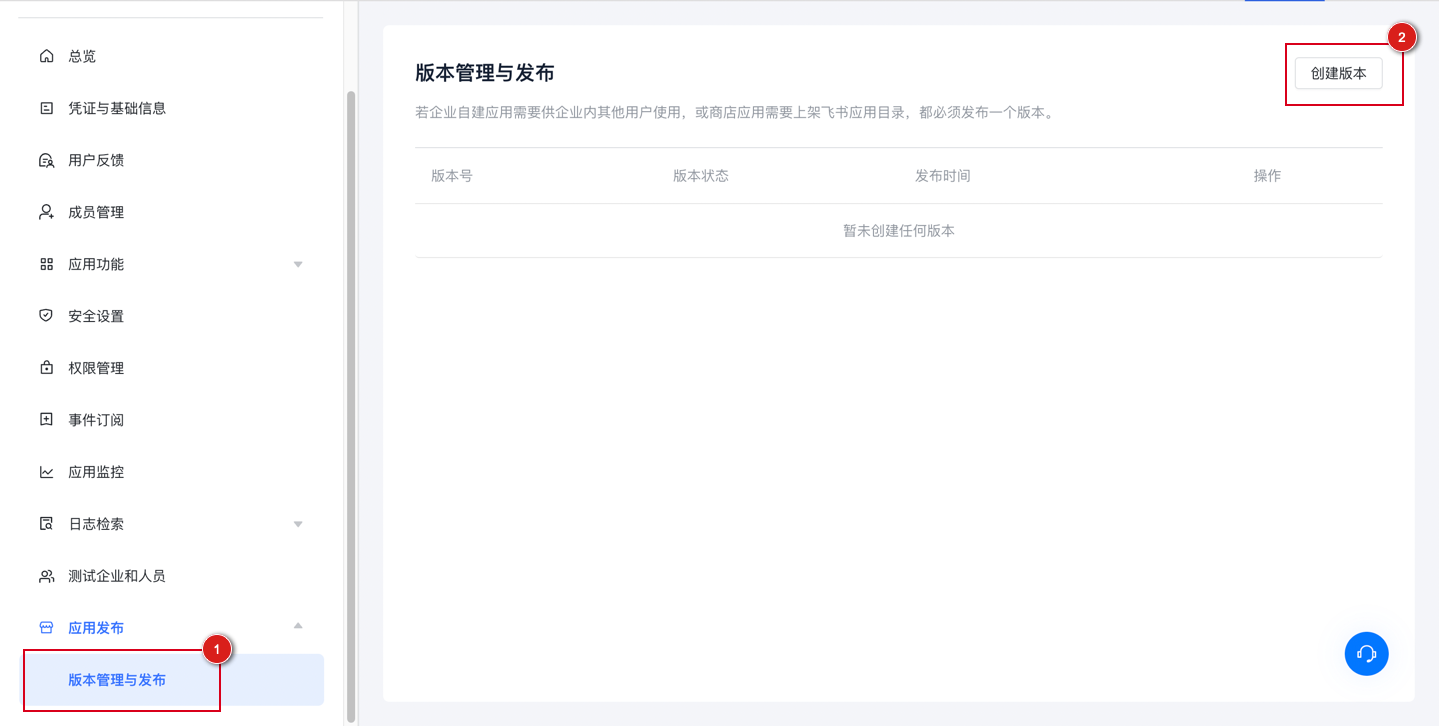Image resolution: width=1439 pixels, height=726 pixels.
Task: Open the 用户反馈 feedback section
Action: pyautogui.click(x=95, y=160)
